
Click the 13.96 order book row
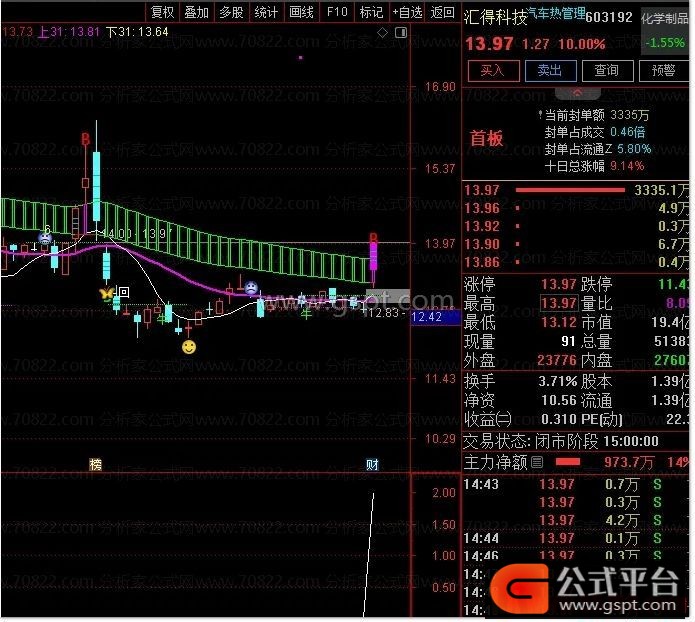[x=575, y=208]
